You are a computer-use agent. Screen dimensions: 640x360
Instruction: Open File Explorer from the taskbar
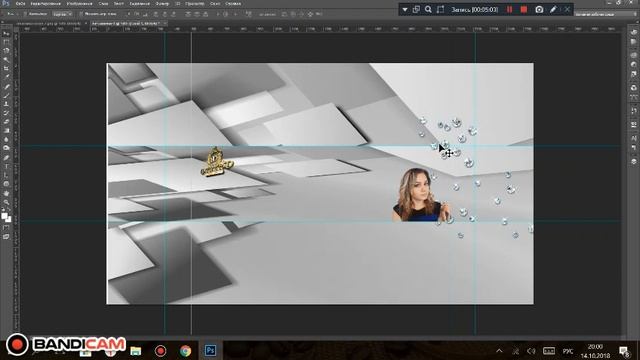pyautogui.click(x=136, y=351)
